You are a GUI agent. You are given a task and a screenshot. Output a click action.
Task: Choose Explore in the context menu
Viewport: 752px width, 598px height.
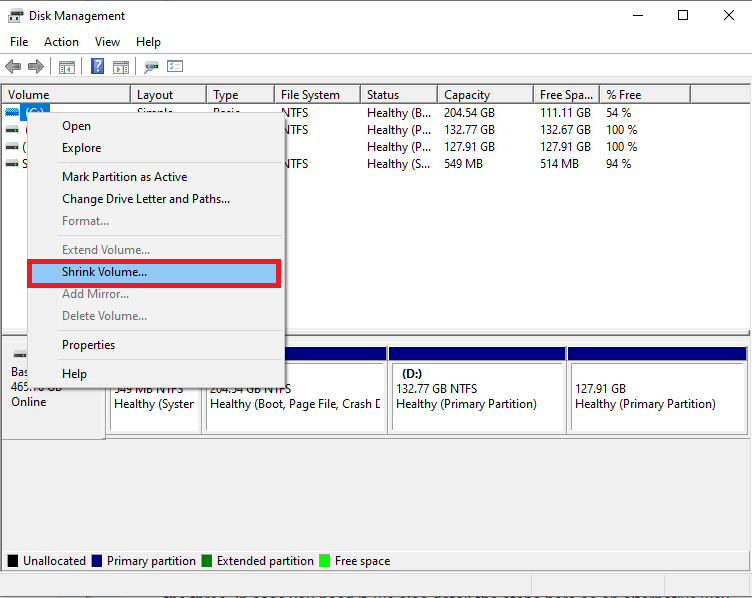pos(81,148)
